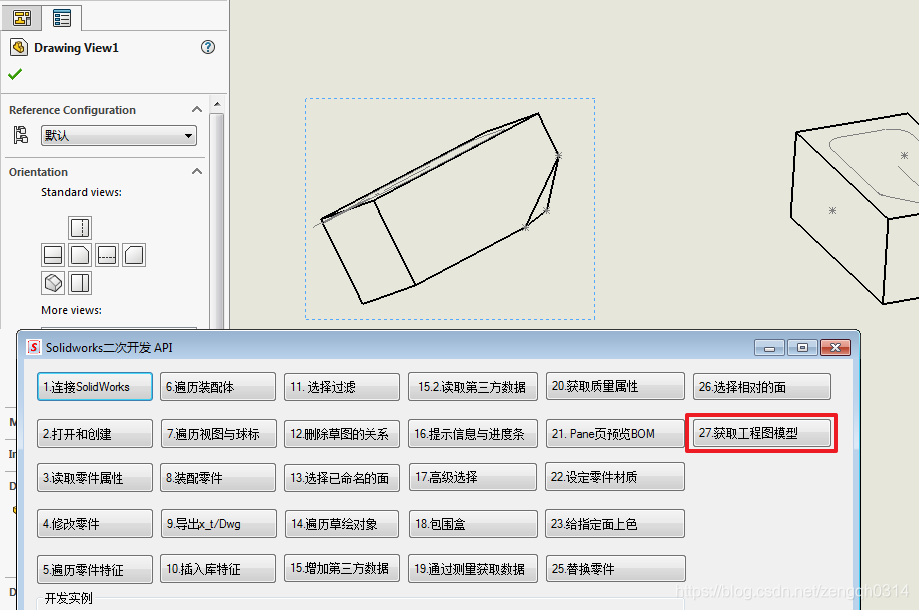Click 10.插入库特征 button
This screenshot has height=610, width=919.
(x=218, y=569)
